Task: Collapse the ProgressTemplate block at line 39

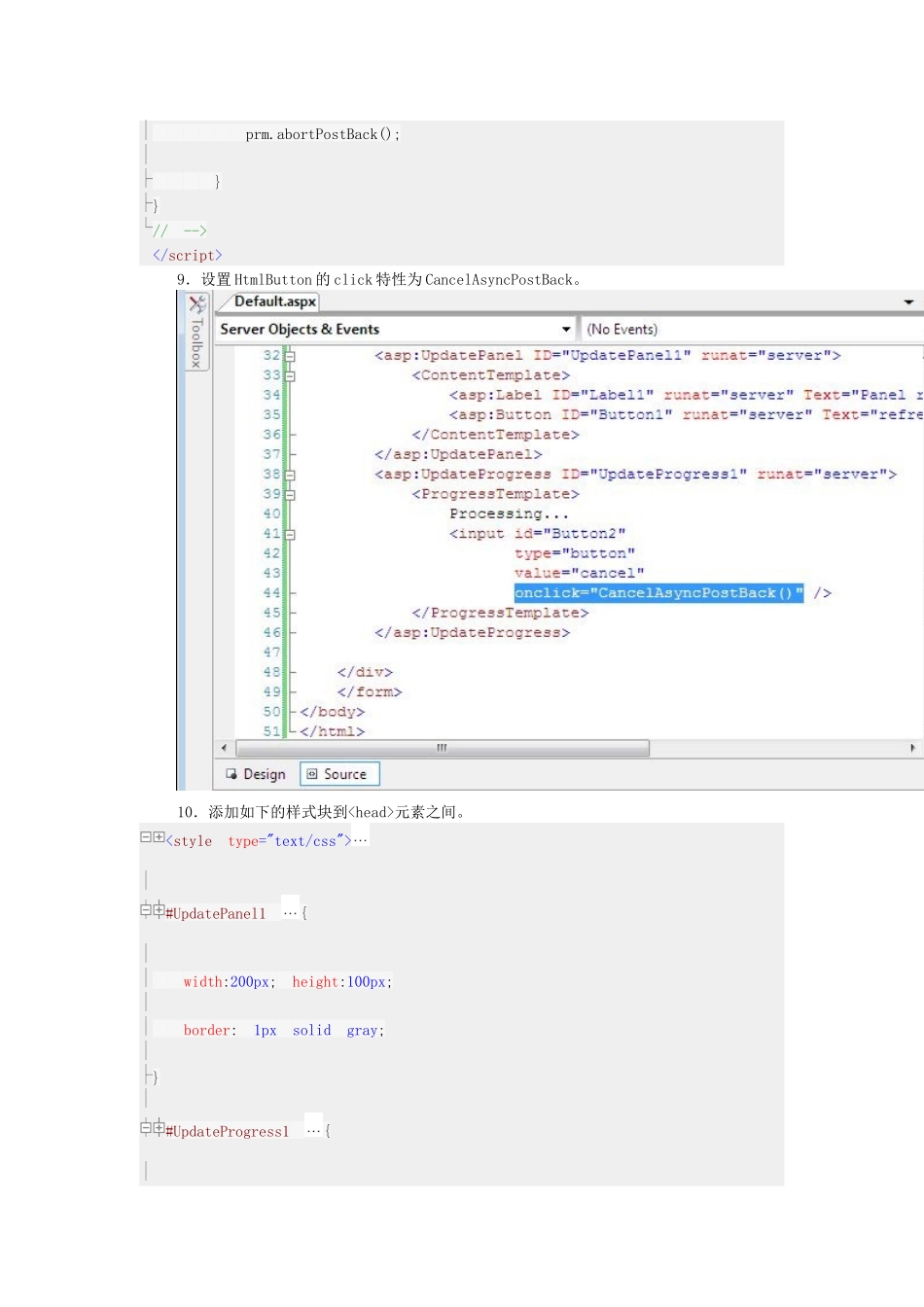Action: click(290, 494)
